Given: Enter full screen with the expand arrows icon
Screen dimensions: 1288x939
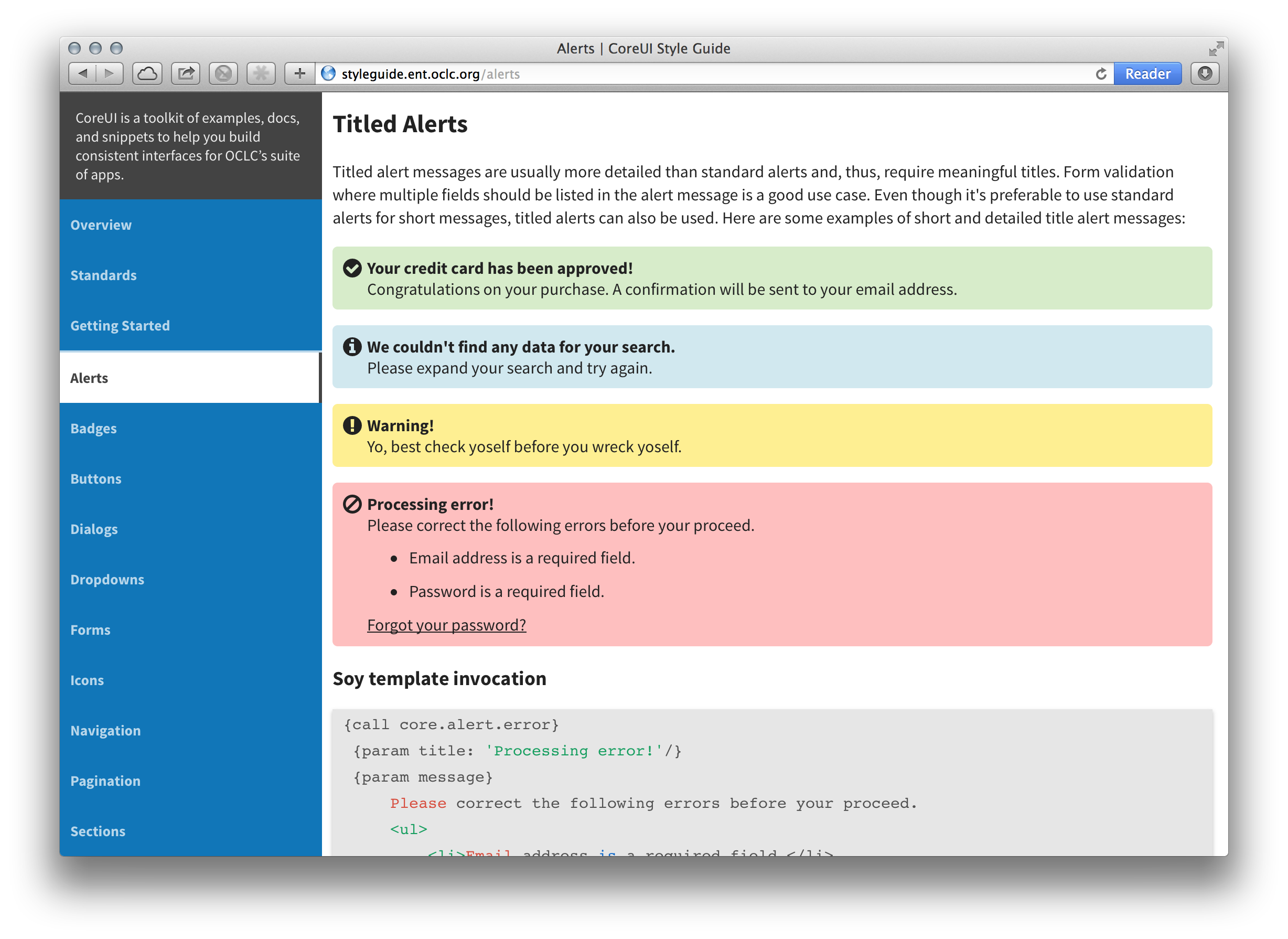Looking at the screenshot, I should 1215,49.
